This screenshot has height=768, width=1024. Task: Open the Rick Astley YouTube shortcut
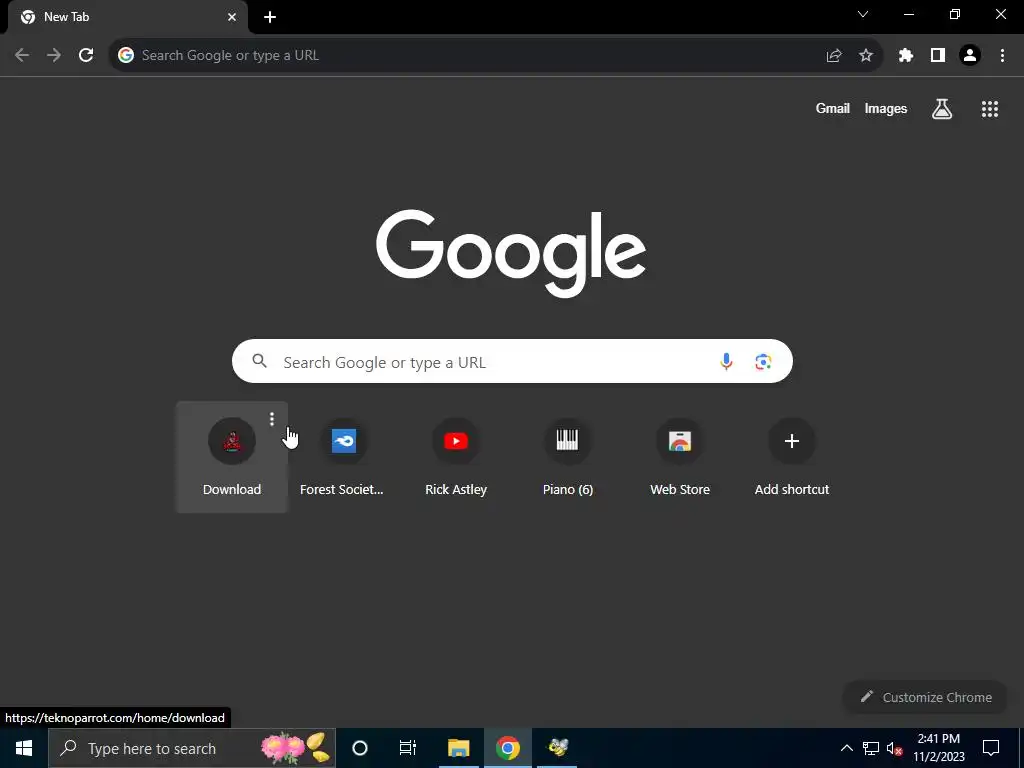point(456,457)
